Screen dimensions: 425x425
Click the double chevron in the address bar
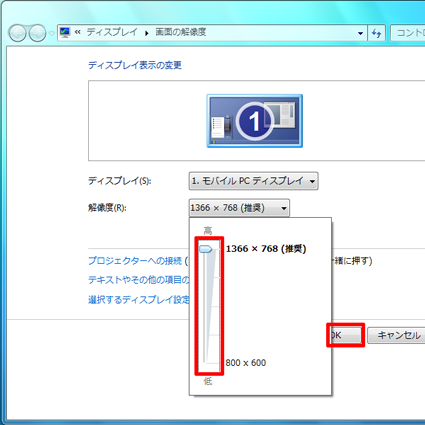pyautogui.click(x=78, y=32)
